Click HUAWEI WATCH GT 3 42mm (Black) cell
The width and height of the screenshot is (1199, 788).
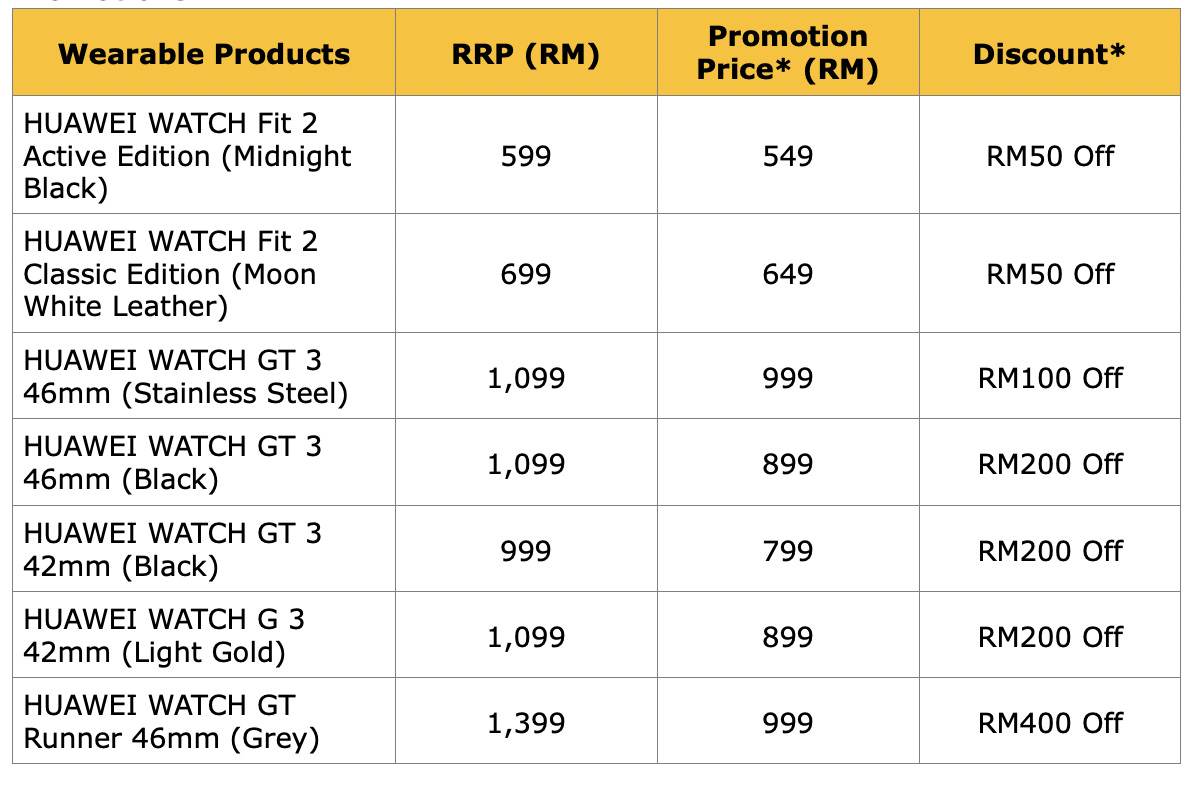(x=204, y=549)
